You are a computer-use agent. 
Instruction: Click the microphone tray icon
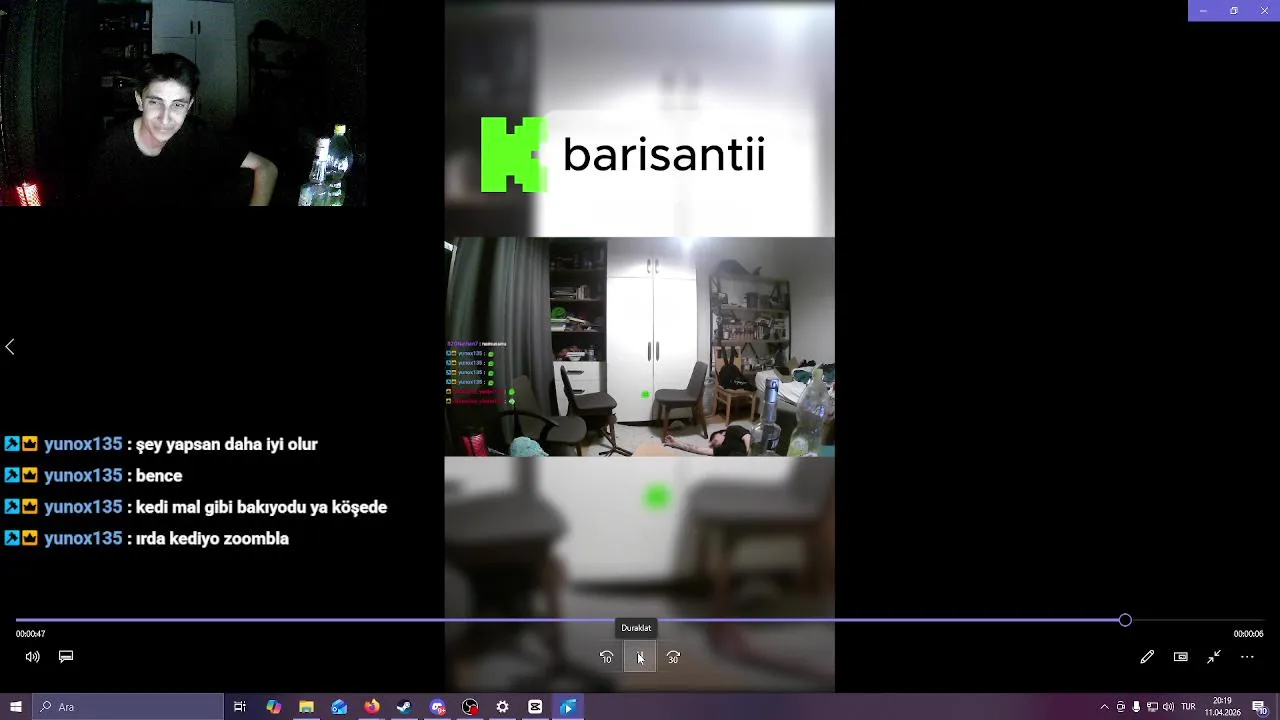1136,707
